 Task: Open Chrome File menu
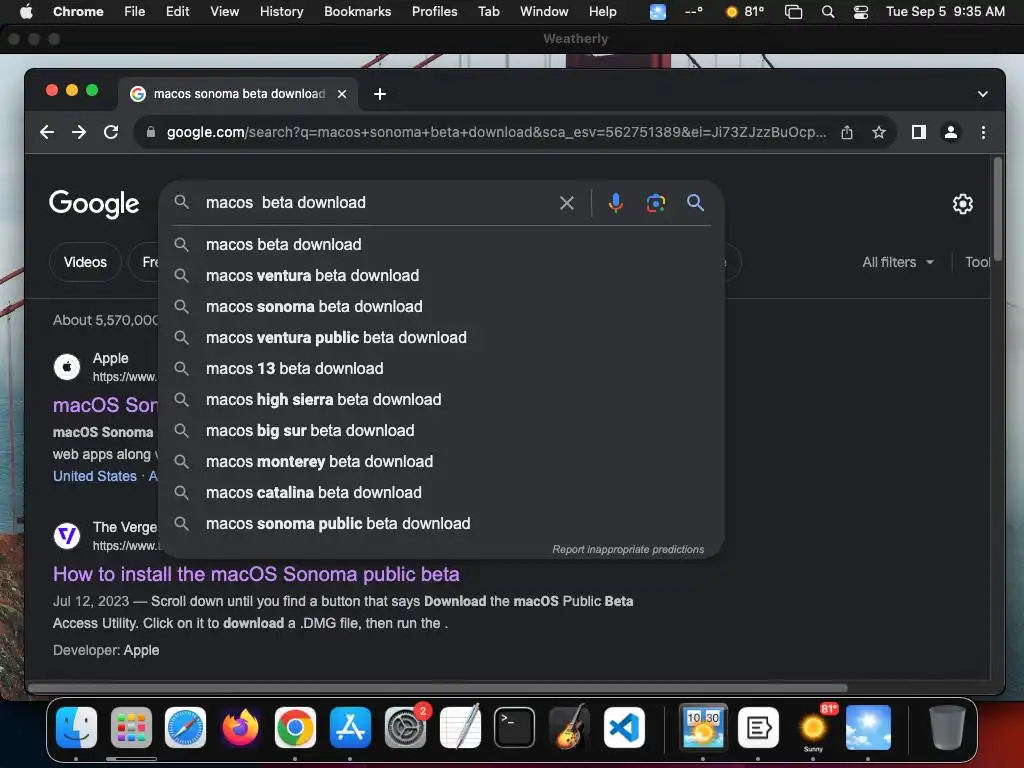tap(135, 12)
